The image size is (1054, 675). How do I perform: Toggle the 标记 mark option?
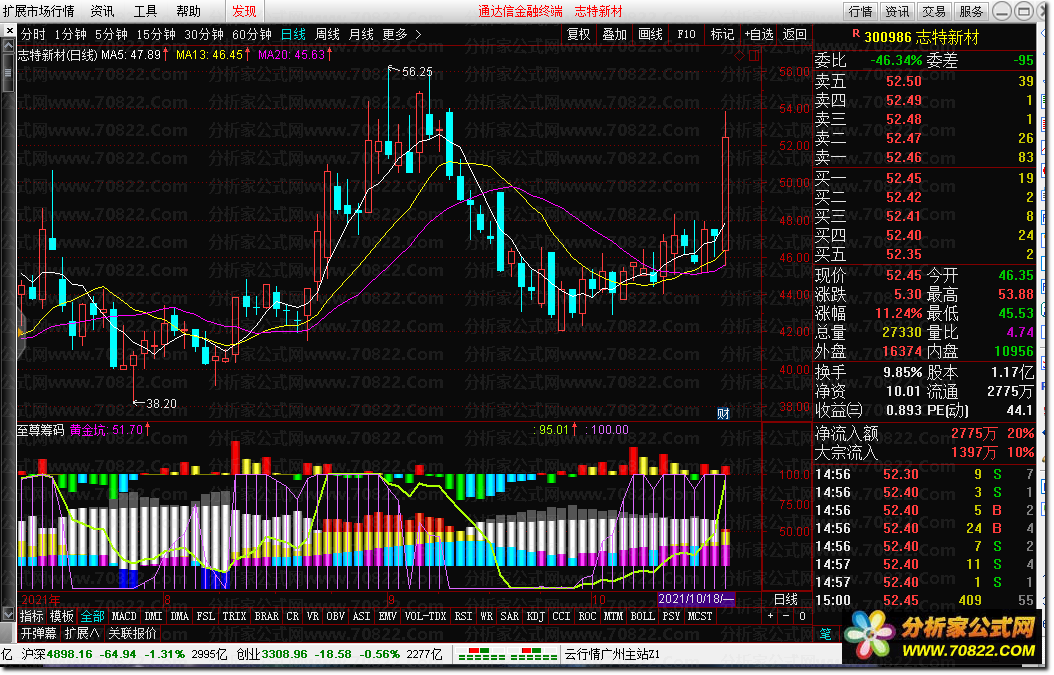(x=722, y=34)
